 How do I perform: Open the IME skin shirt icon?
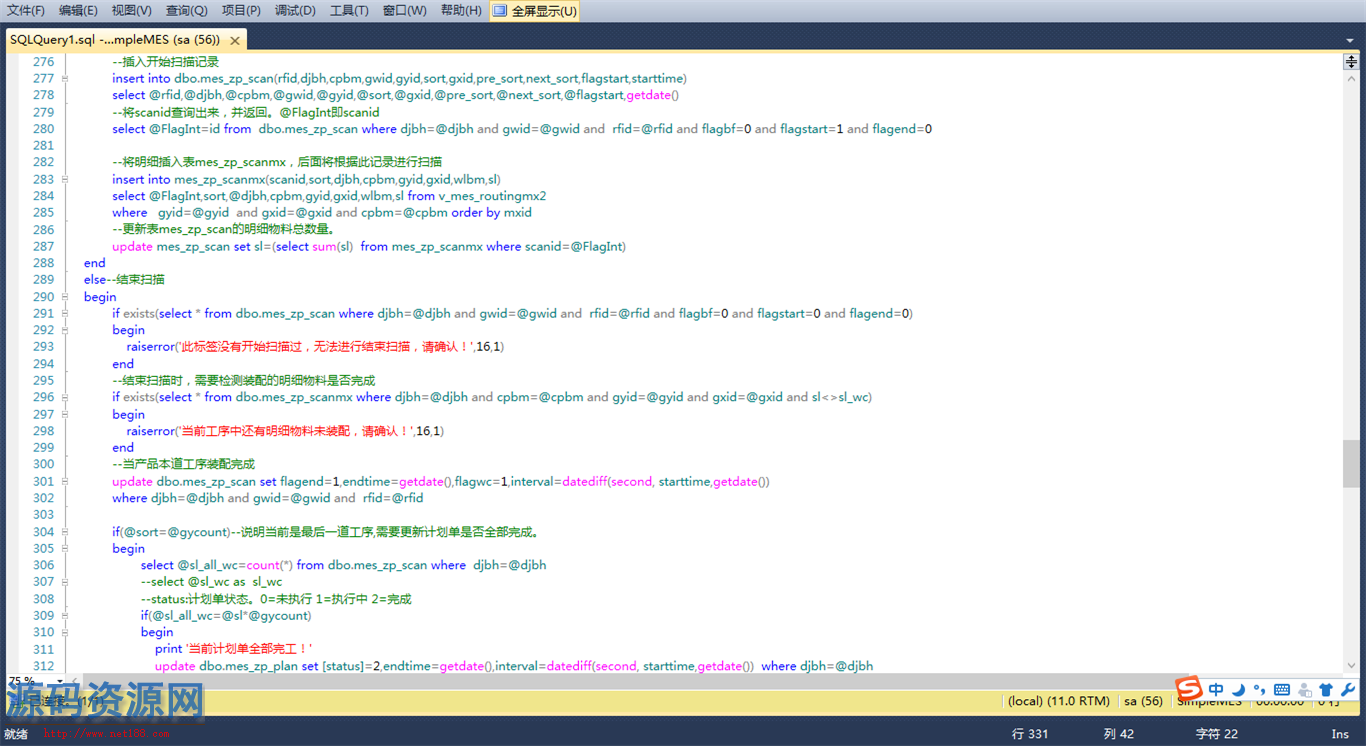coord(1326,689)
